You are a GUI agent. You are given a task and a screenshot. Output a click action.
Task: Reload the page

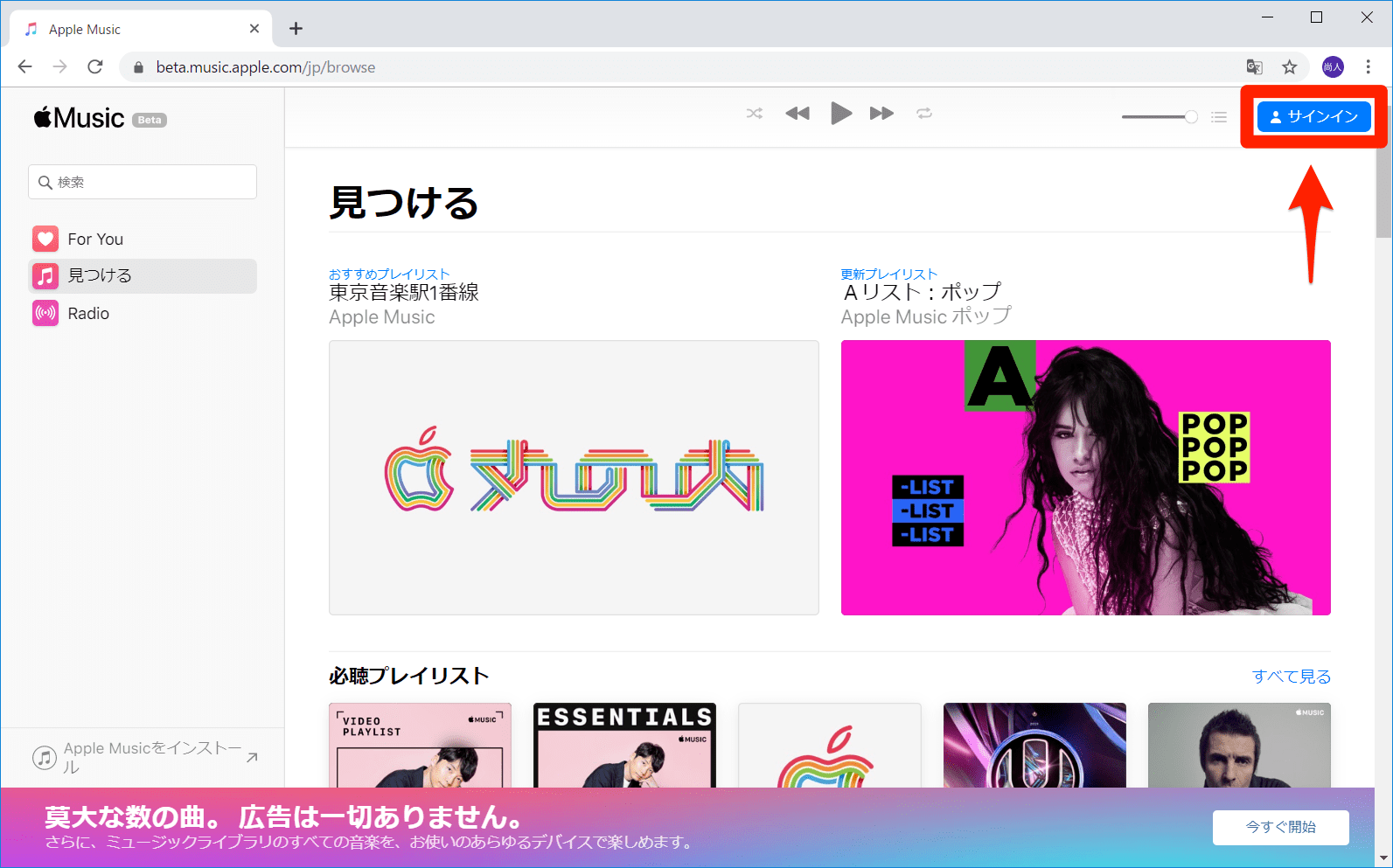95,66
